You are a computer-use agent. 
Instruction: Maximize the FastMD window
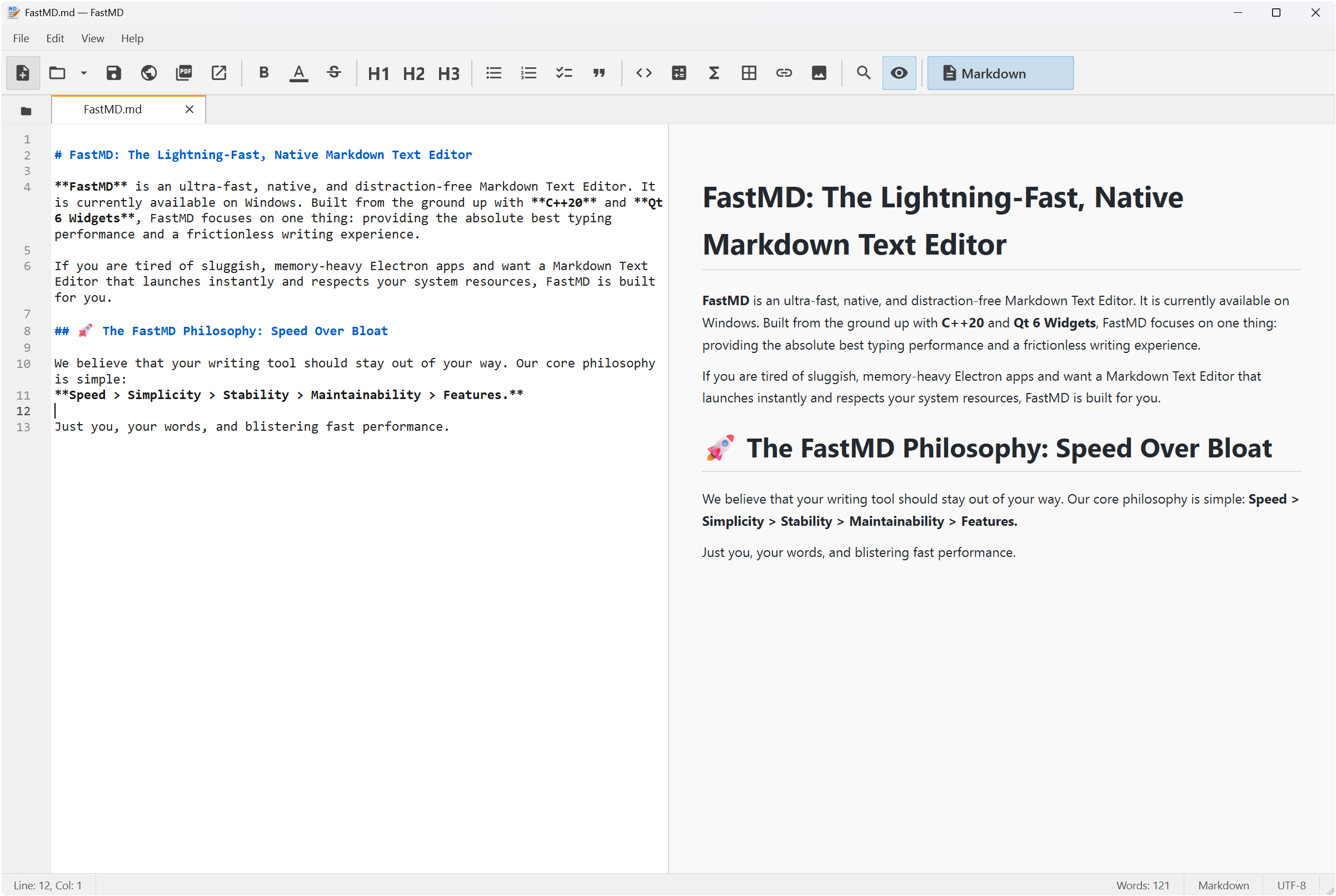pos(1276,13)
